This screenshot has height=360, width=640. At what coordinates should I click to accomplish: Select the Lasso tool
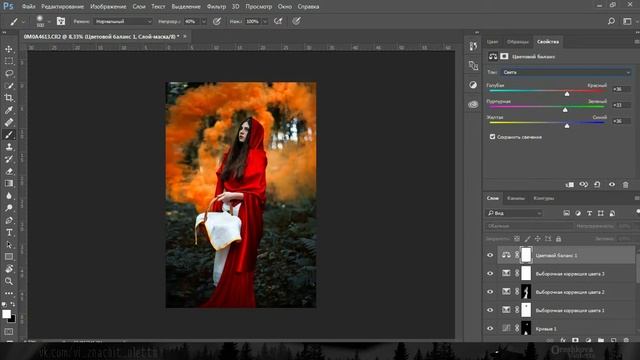(x=9, y=73)
